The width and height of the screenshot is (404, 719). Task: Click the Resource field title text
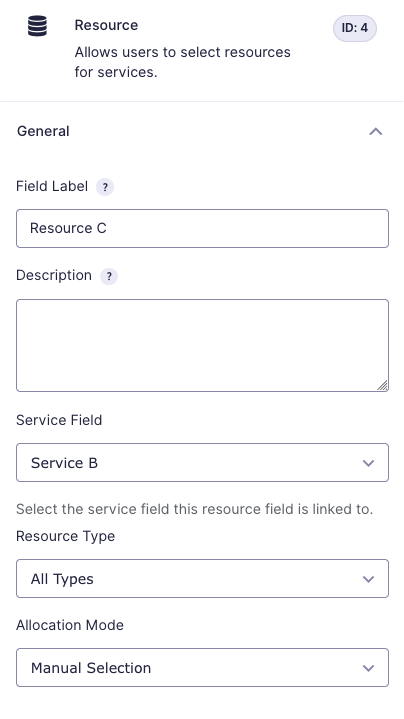pos(106,25)
